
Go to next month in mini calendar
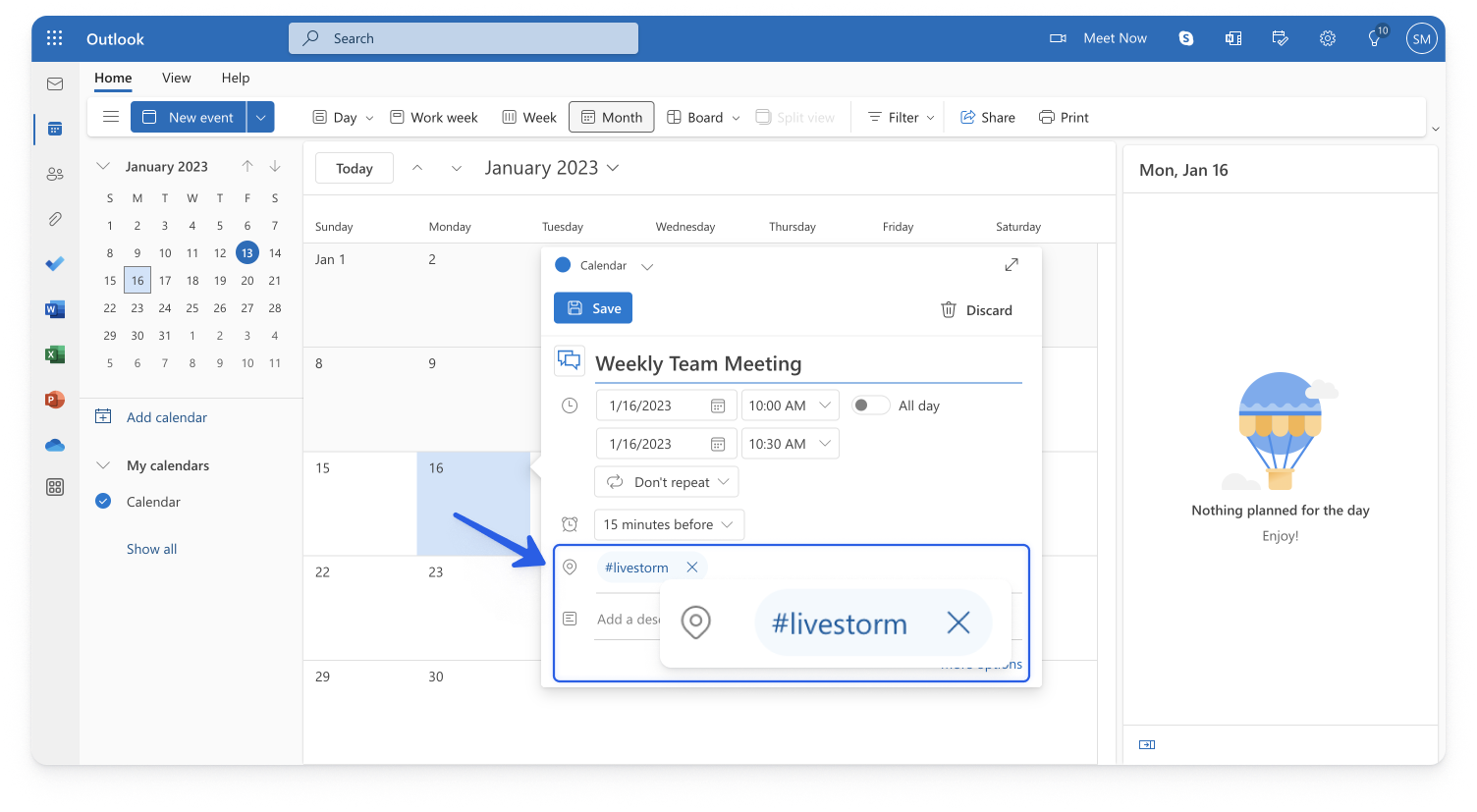(x=275, y=166)
